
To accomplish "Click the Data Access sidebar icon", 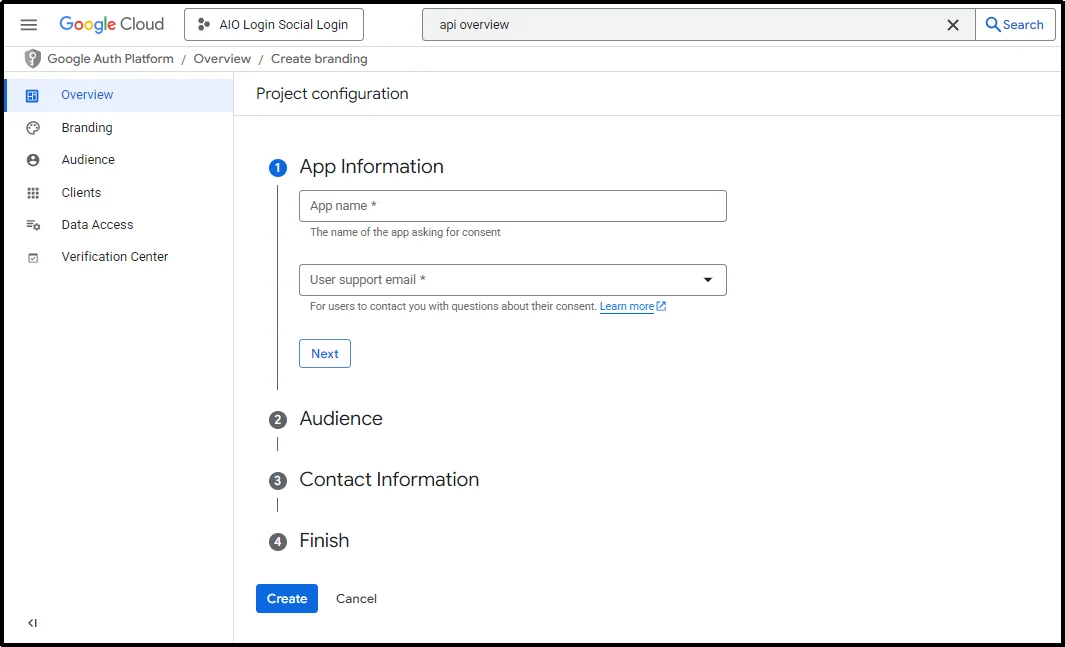I will coord(35,224).
